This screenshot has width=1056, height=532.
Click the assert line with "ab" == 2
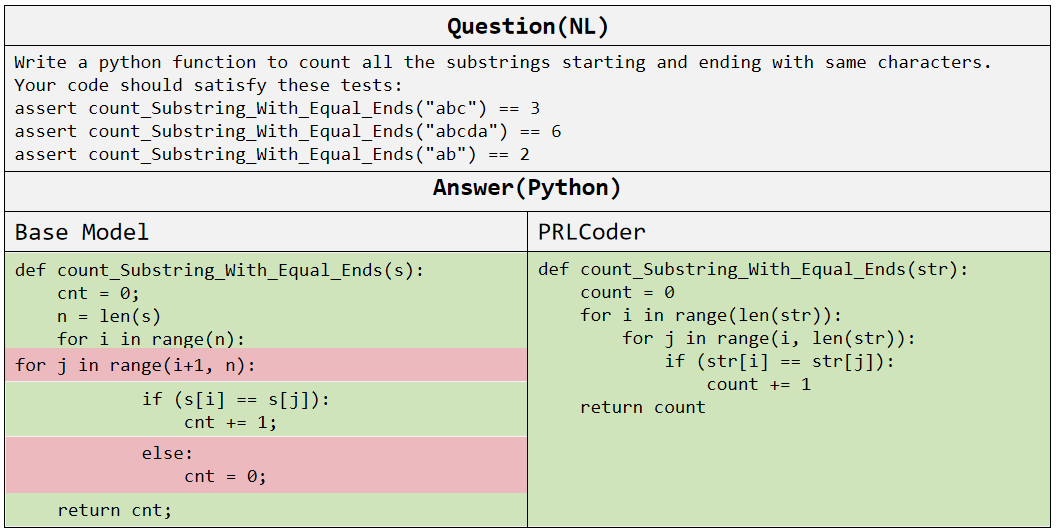point(272,154)
